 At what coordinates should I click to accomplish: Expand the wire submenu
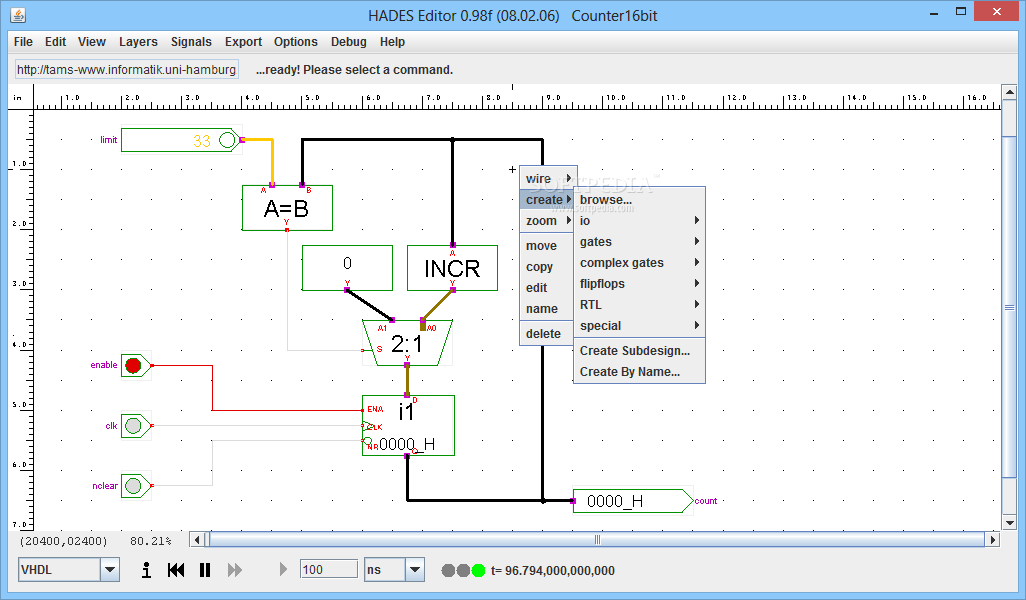[x=548, y=179]
